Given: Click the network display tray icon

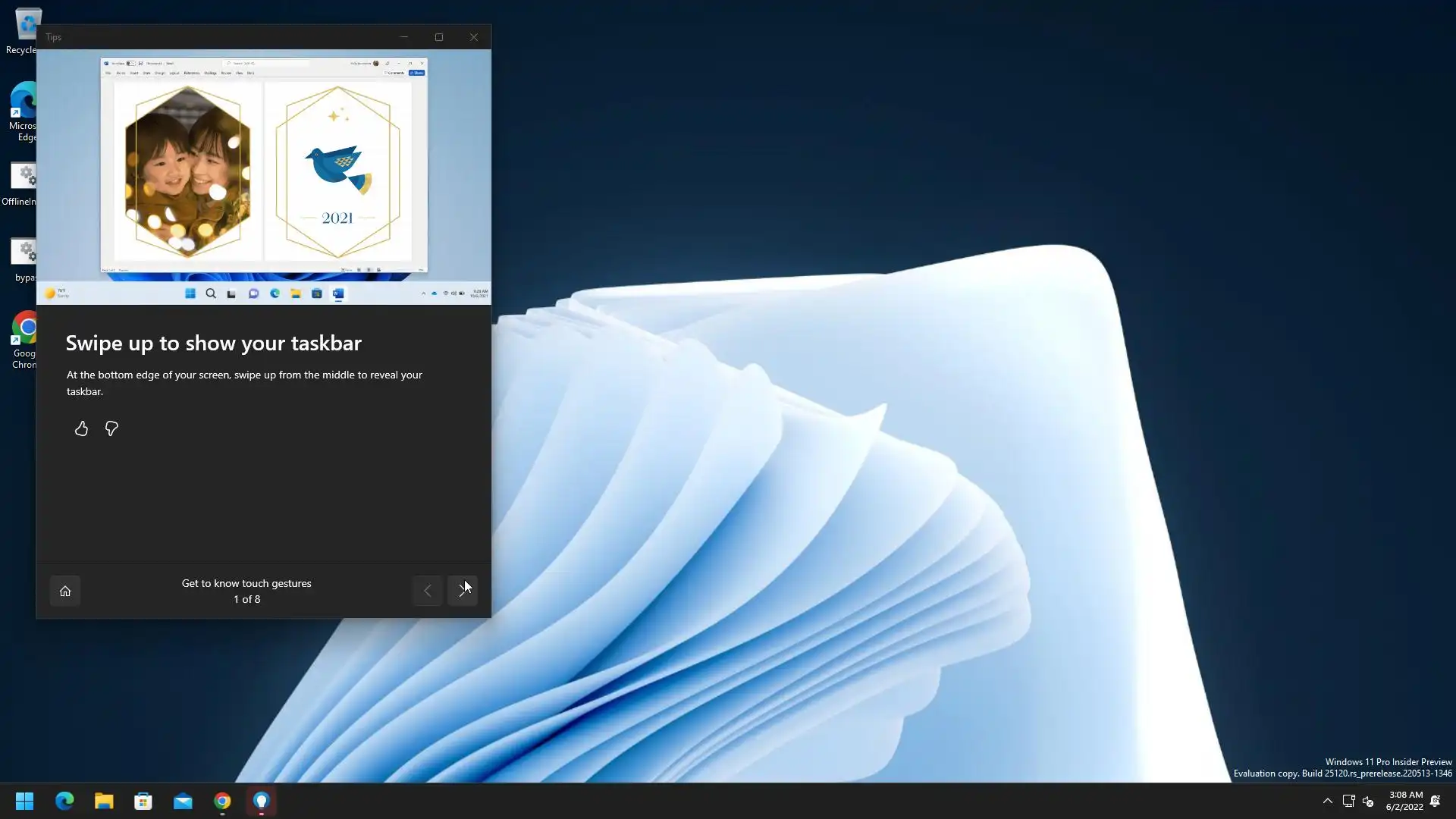Looking at the screenshot, I should pos(1348,801).
